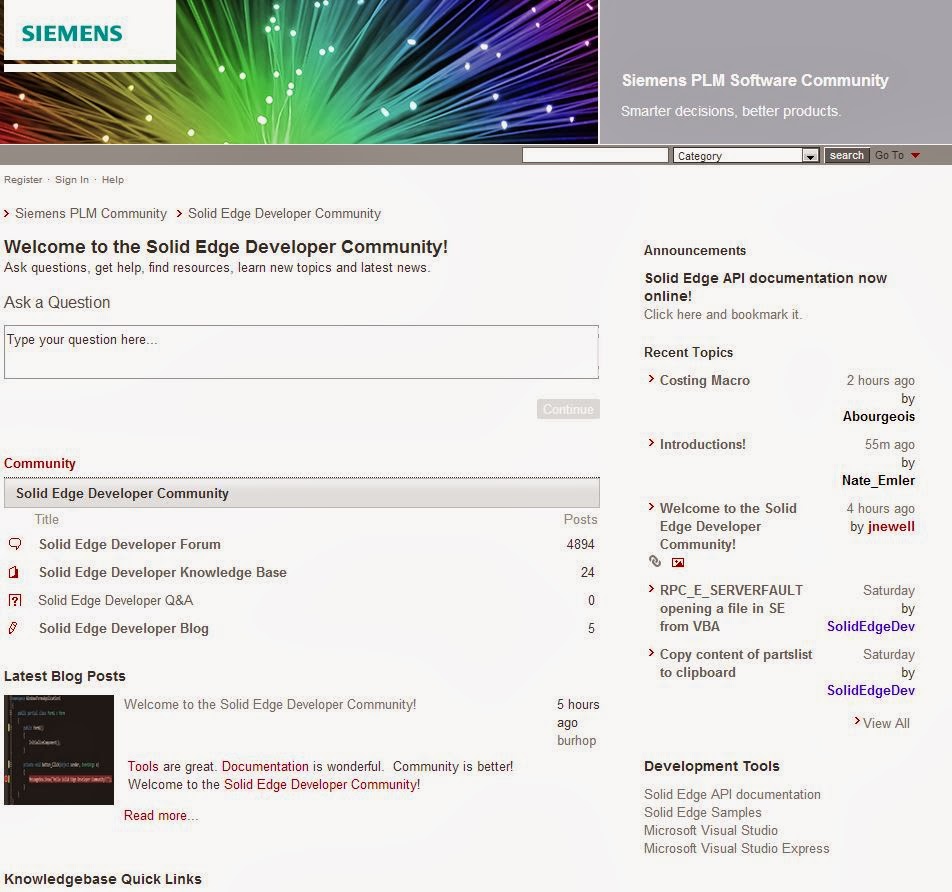Open the Welcome blog post title
Viewport: 952px width, 892px height.
[x=270, y=704]
